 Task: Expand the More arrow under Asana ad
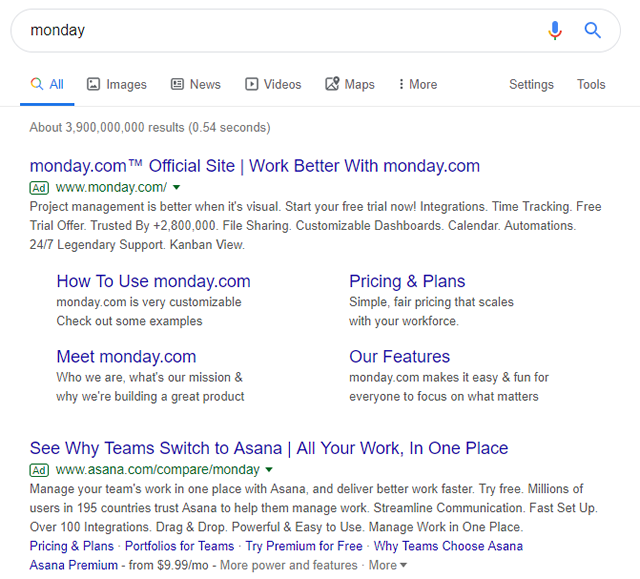pos(403,566)
